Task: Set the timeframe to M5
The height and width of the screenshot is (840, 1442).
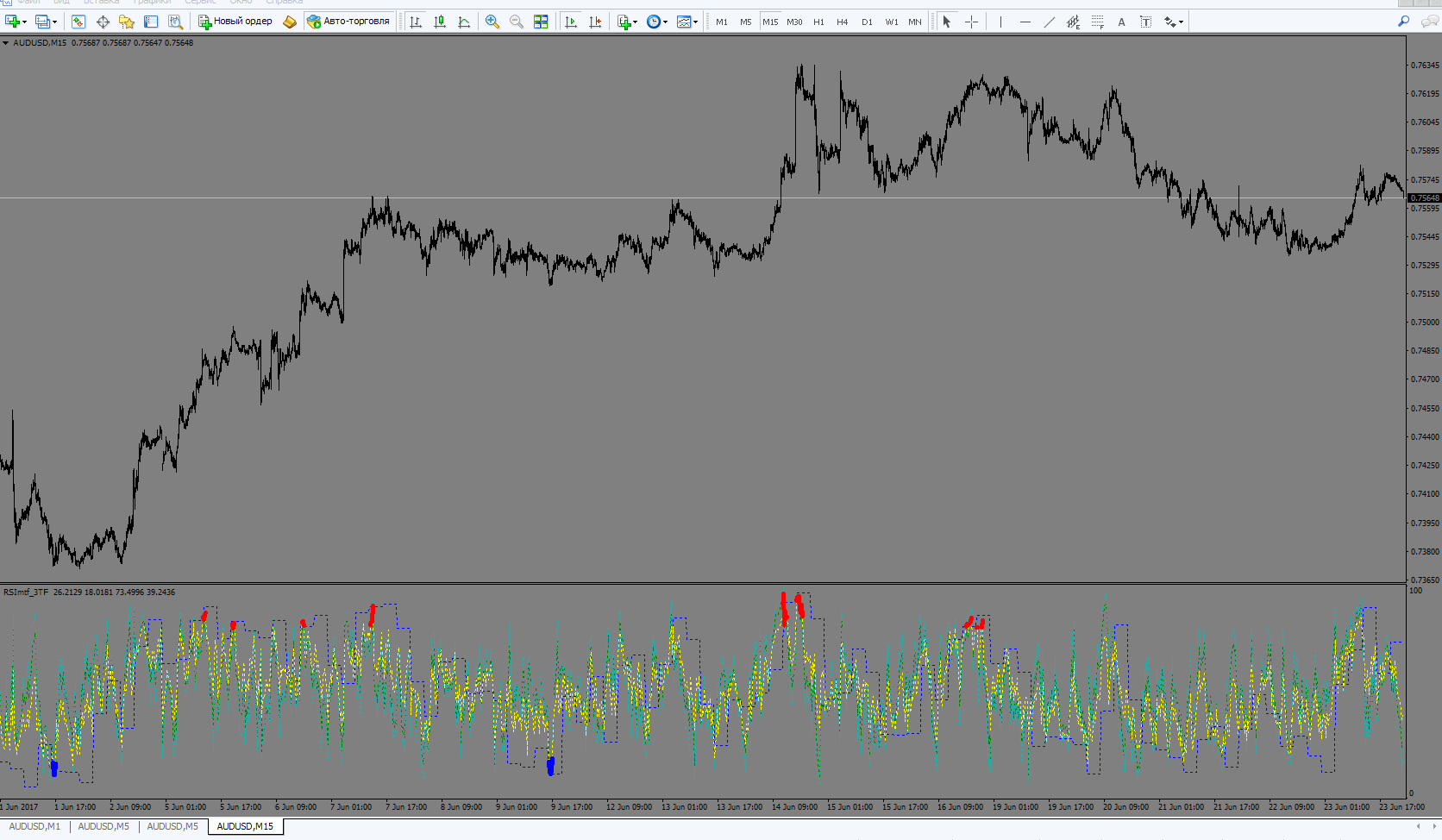Action: [746, 22]
